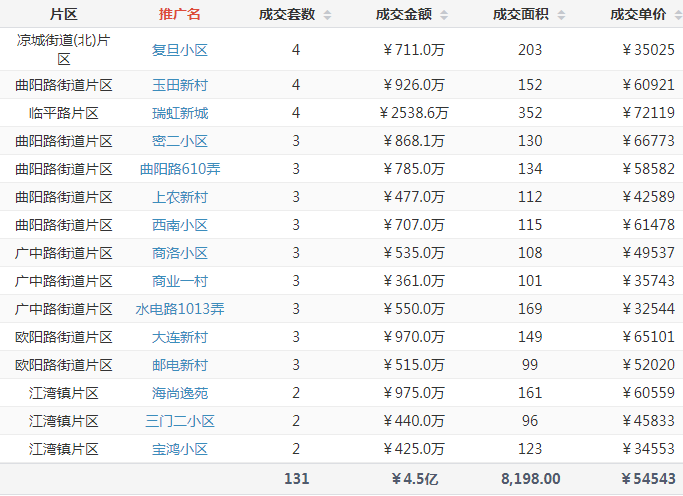Open the 复旦小区 link
683x496 pixels.
(180, 50)
